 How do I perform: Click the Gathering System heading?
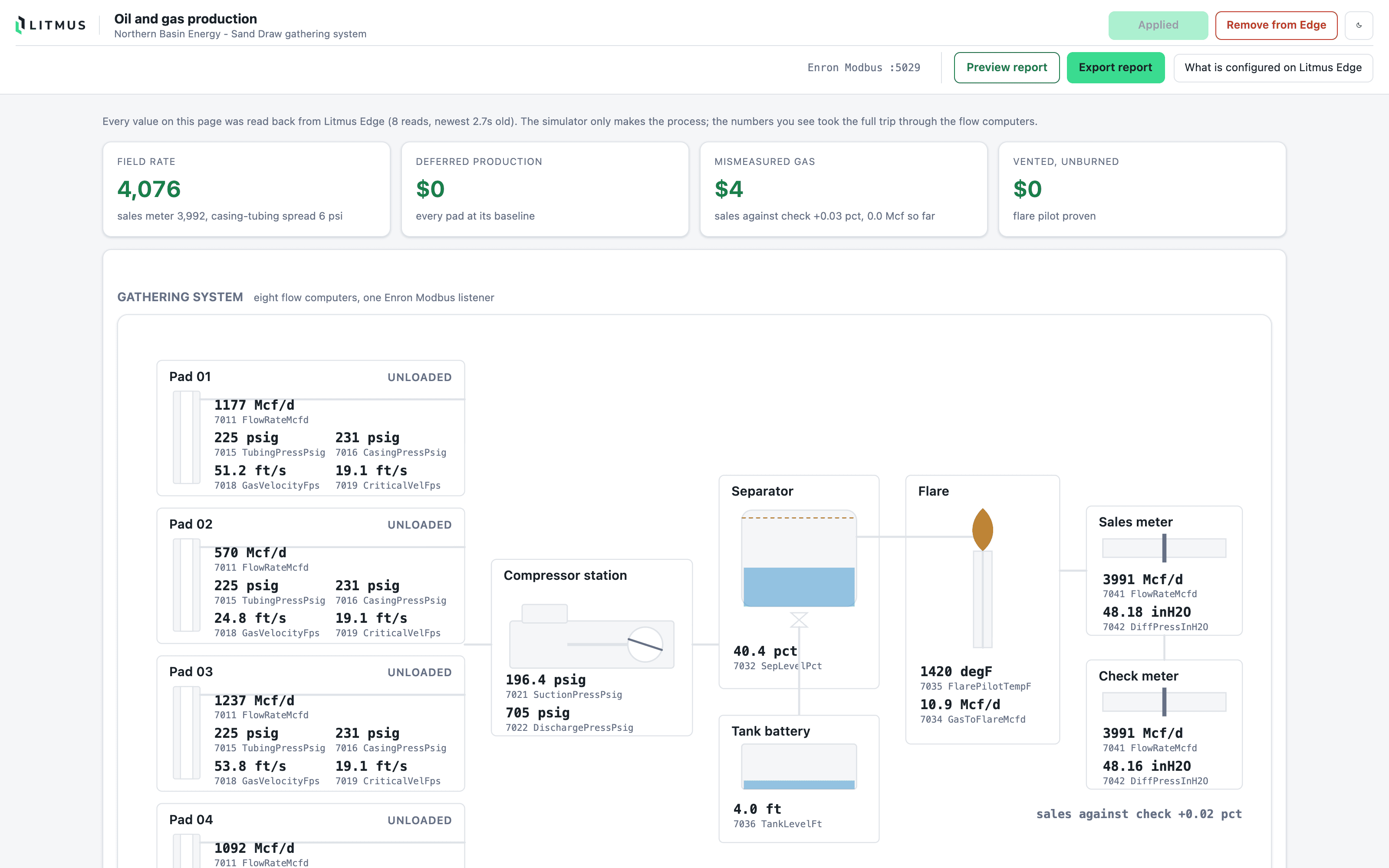pos(180,297)
